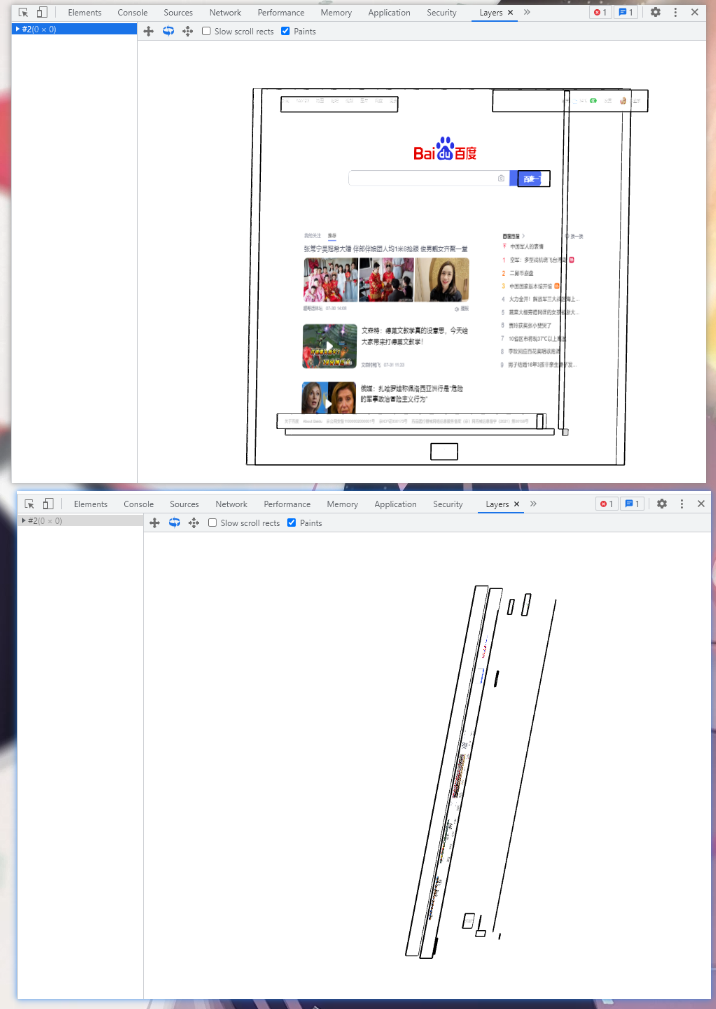Close Layers tab in lower DevTools

point(517,504)
